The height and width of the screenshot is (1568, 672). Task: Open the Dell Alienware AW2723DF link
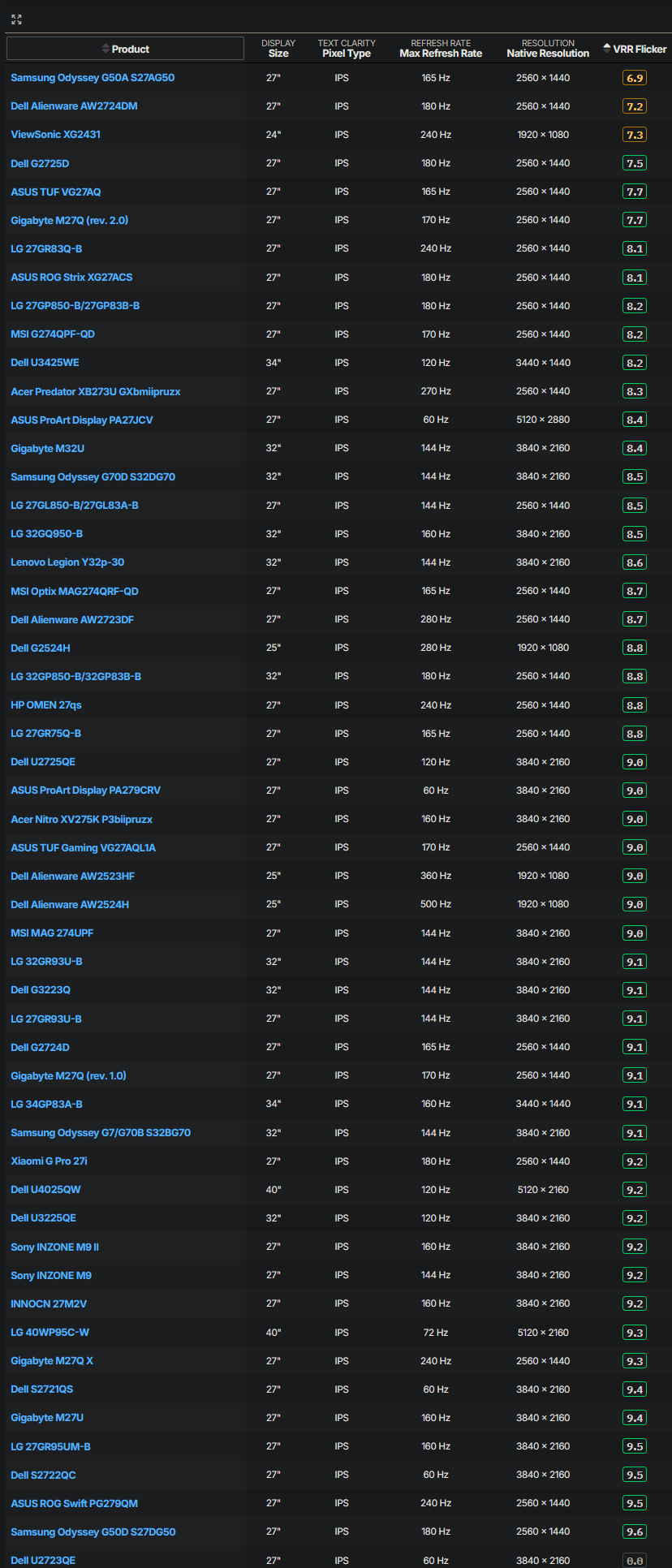(x=72, y=619)
